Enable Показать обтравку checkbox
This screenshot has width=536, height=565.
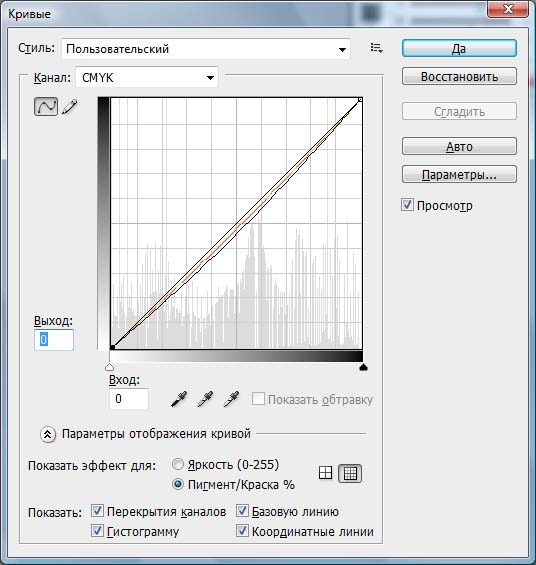258,399
